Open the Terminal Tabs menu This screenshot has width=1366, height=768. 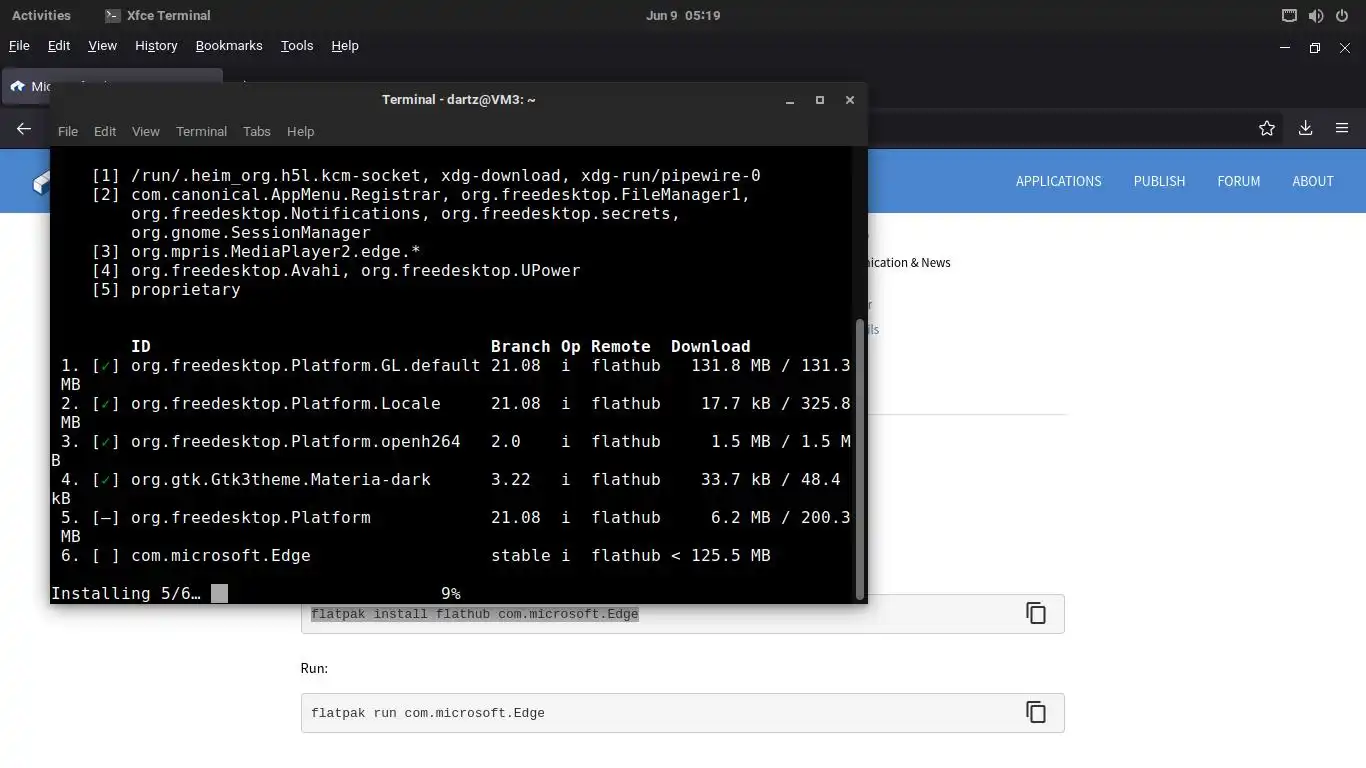tap(257, 131)
